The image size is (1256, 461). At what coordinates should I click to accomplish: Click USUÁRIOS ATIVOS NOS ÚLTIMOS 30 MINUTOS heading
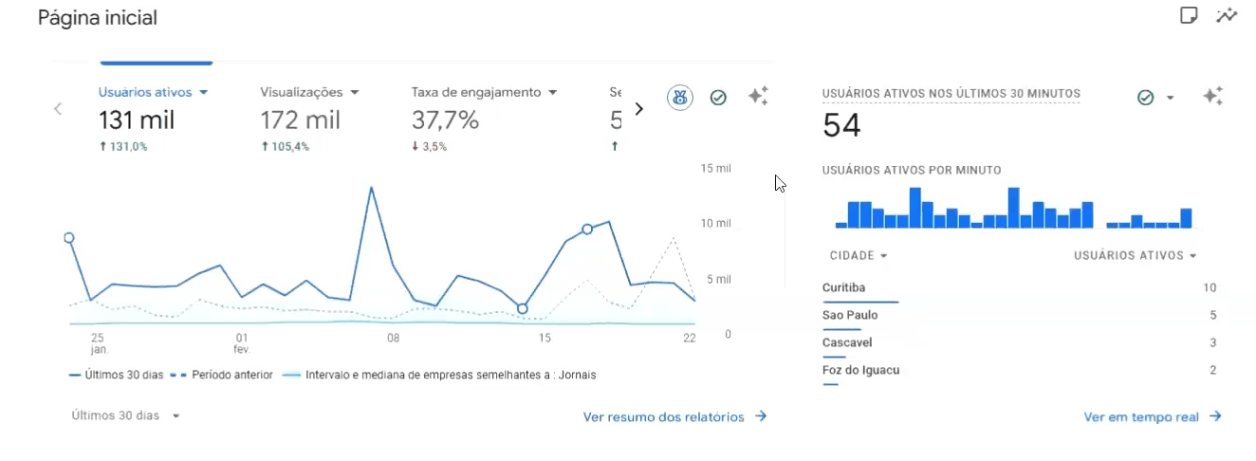pos(951,94)
